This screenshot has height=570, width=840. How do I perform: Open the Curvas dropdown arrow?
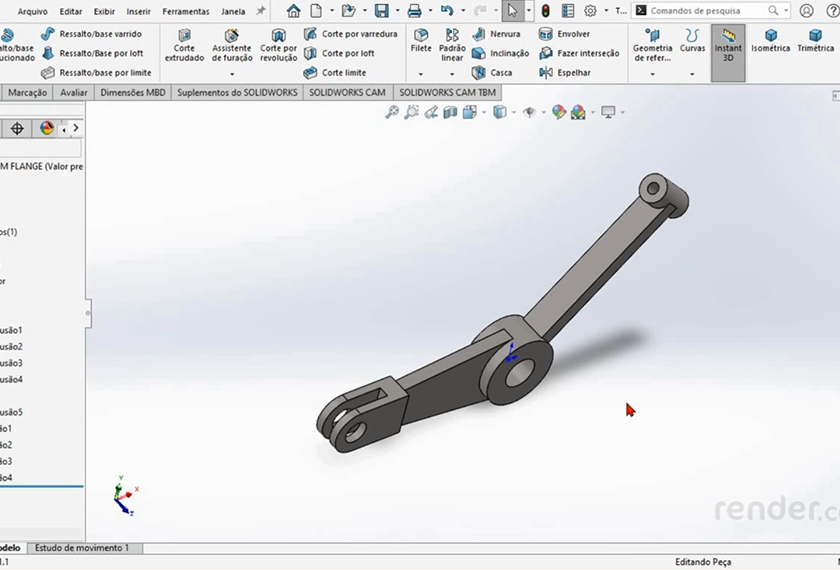pos(692,74)
